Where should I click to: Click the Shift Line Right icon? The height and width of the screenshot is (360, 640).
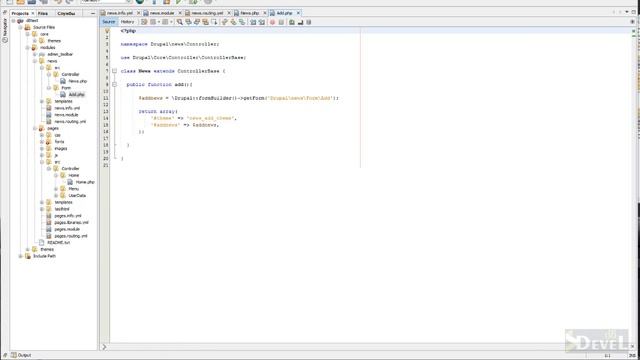[262, 22]
